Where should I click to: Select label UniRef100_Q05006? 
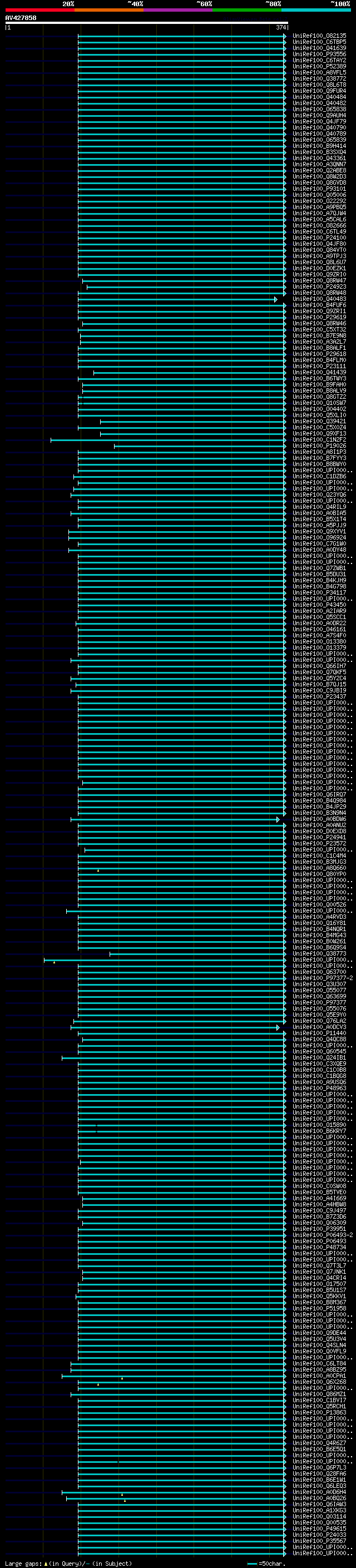(319, 195)
